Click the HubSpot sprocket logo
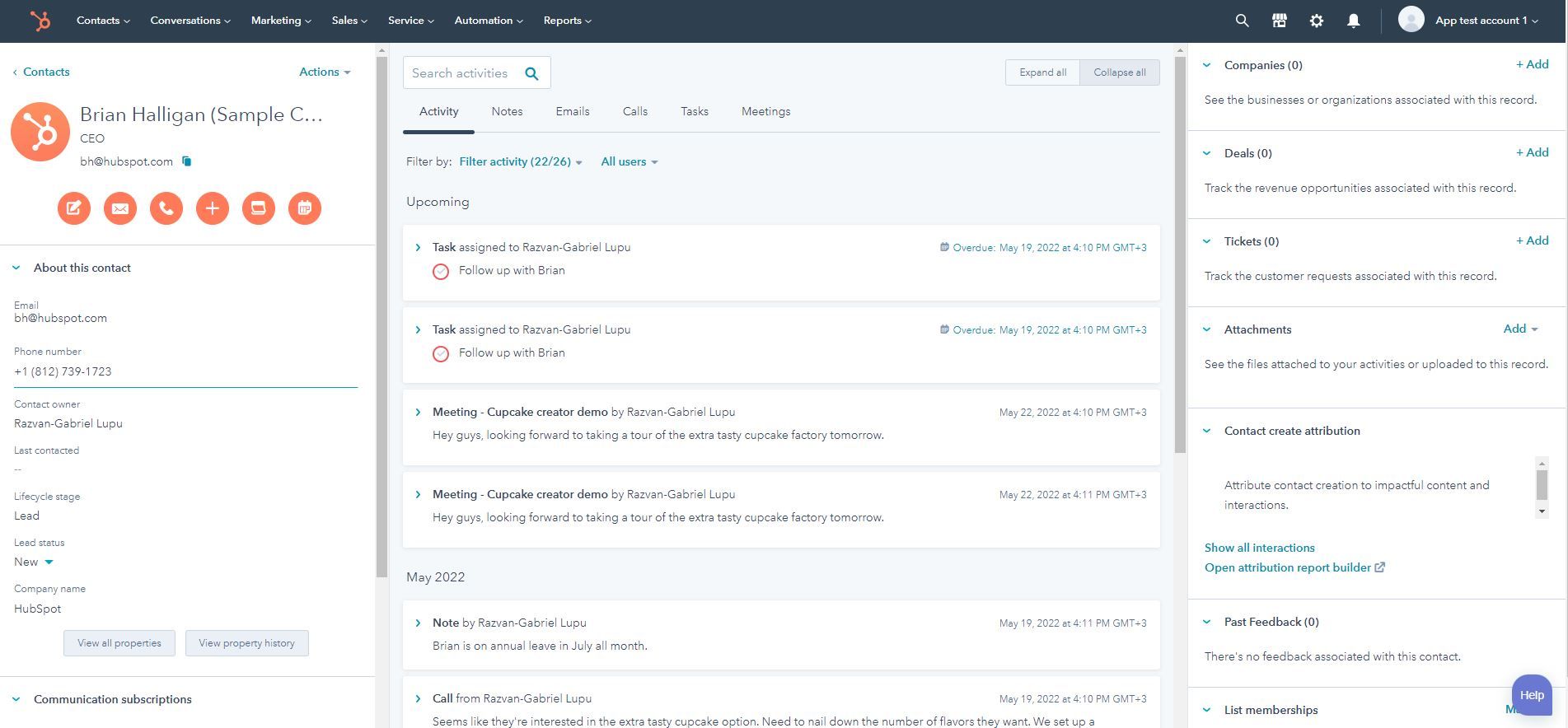1568x728 pixels. (x=40, y=21)
